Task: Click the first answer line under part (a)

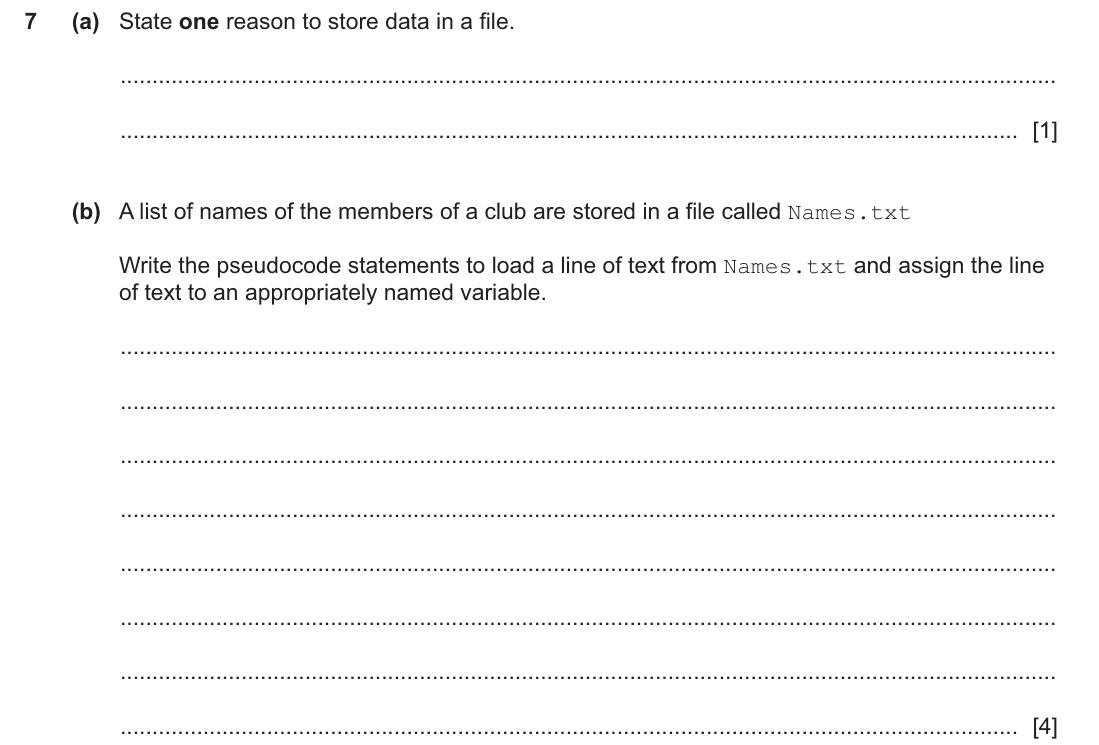Action: [587, 81]
